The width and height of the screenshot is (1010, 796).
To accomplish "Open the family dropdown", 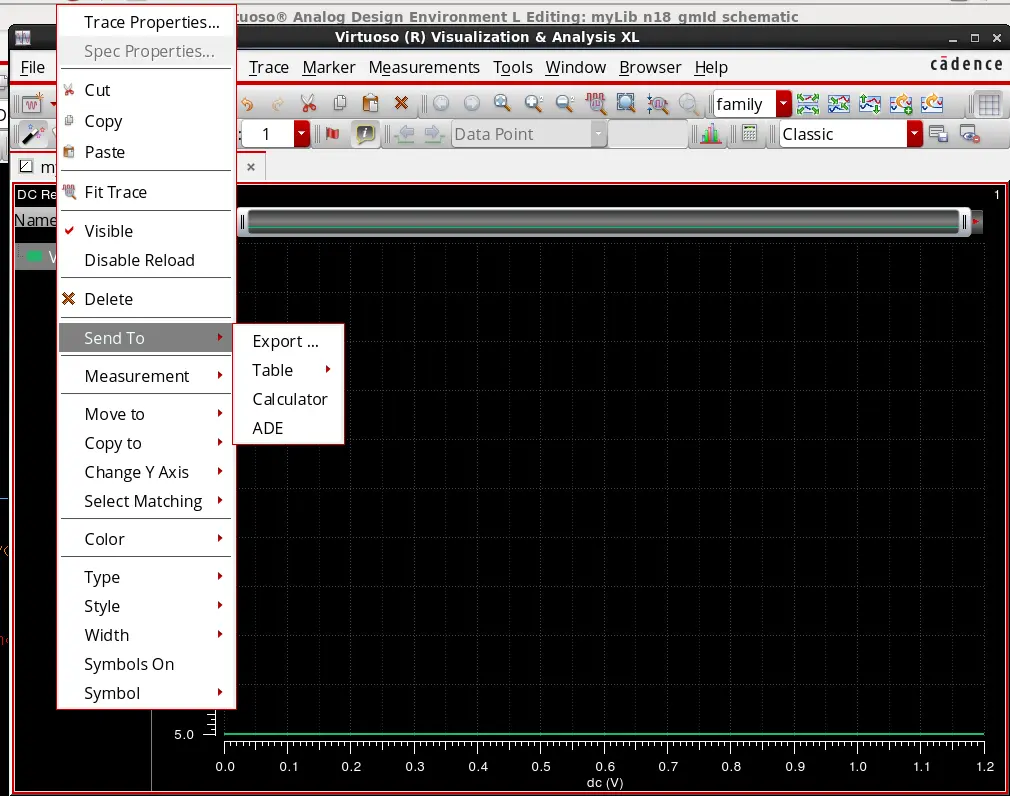I will coord(783,104).
